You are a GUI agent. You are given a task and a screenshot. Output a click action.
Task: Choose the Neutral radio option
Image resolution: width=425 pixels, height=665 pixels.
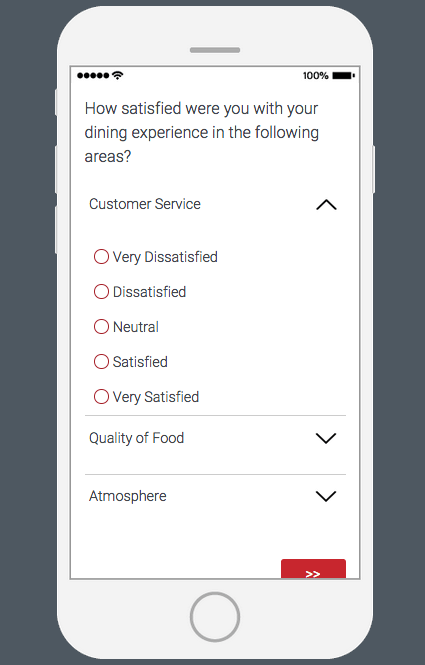pyautogui.click(x=101, y=327)
